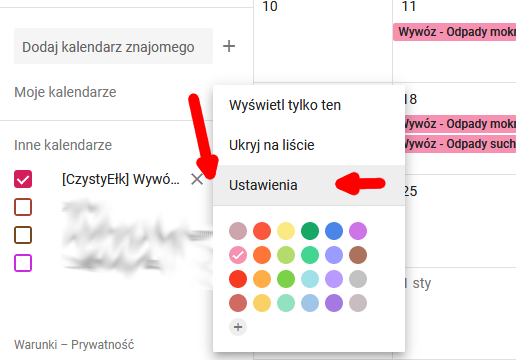Open the Prywatność link
516x360 pixels.
(x=103, y=345)
